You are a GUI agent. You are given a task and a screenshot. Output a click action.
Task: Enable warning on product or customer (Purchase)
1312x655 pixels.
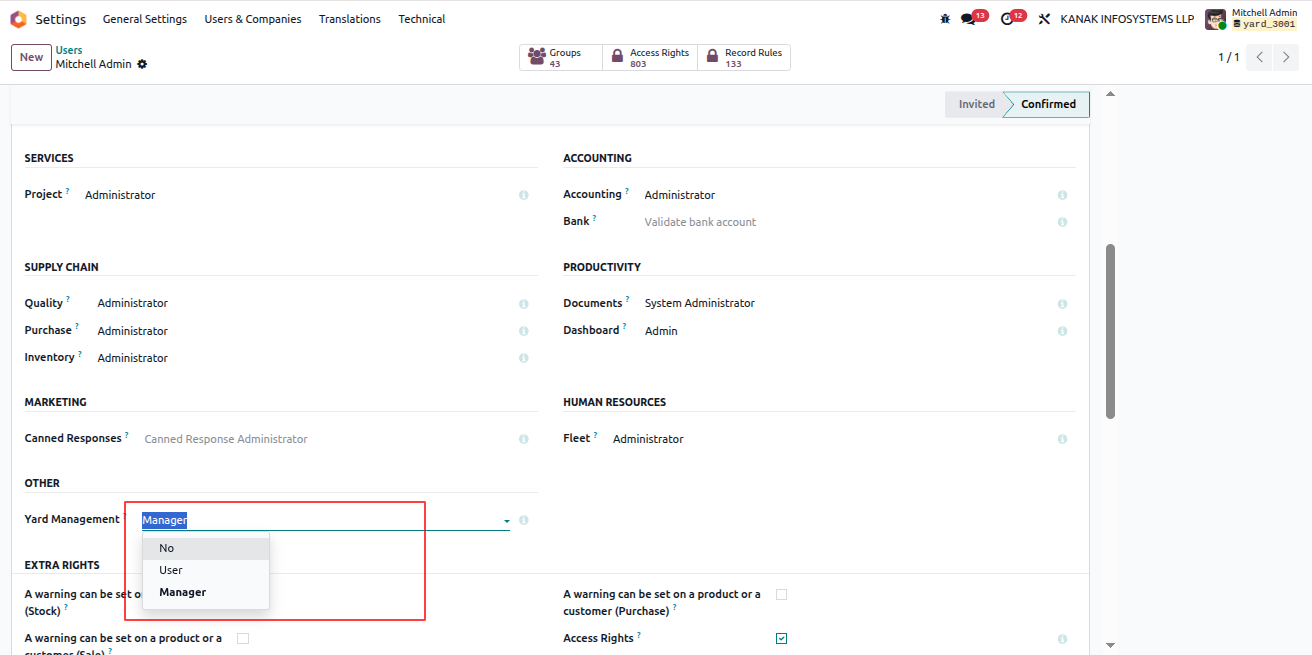coord(781,594)
